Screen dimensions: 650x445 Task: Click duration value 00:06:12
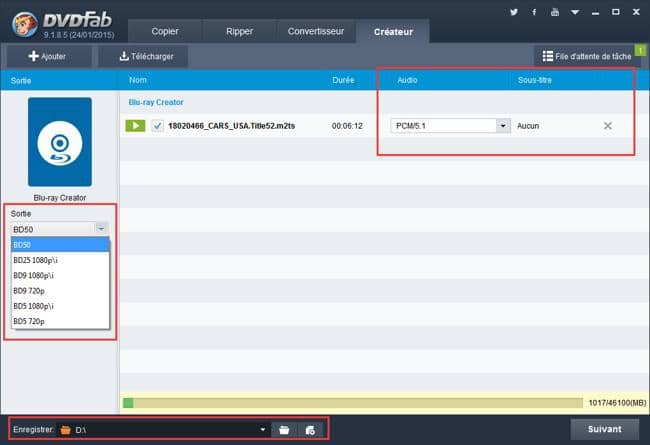pyautogui.click(x=347, y=126)
